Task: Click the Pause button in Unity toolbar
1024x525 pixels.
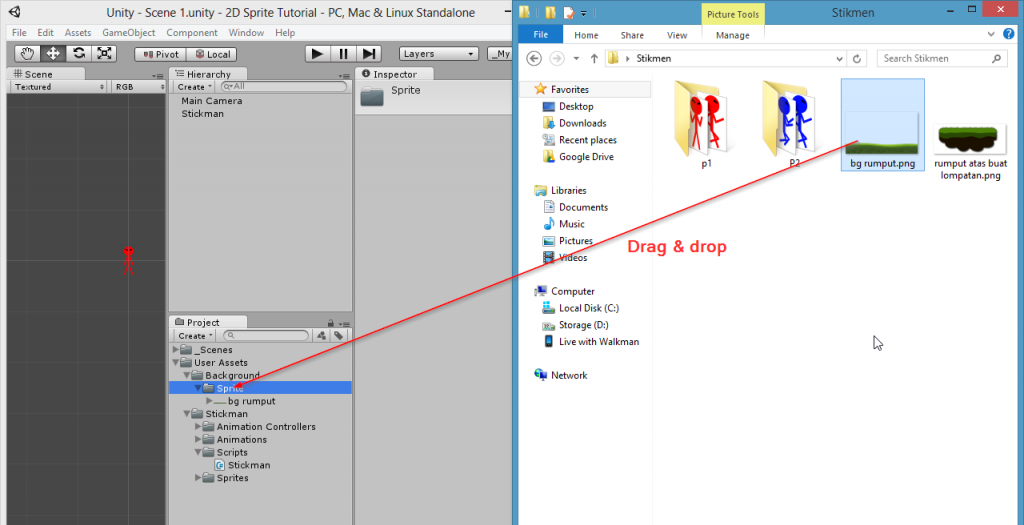Action: (x=343, y=54)
